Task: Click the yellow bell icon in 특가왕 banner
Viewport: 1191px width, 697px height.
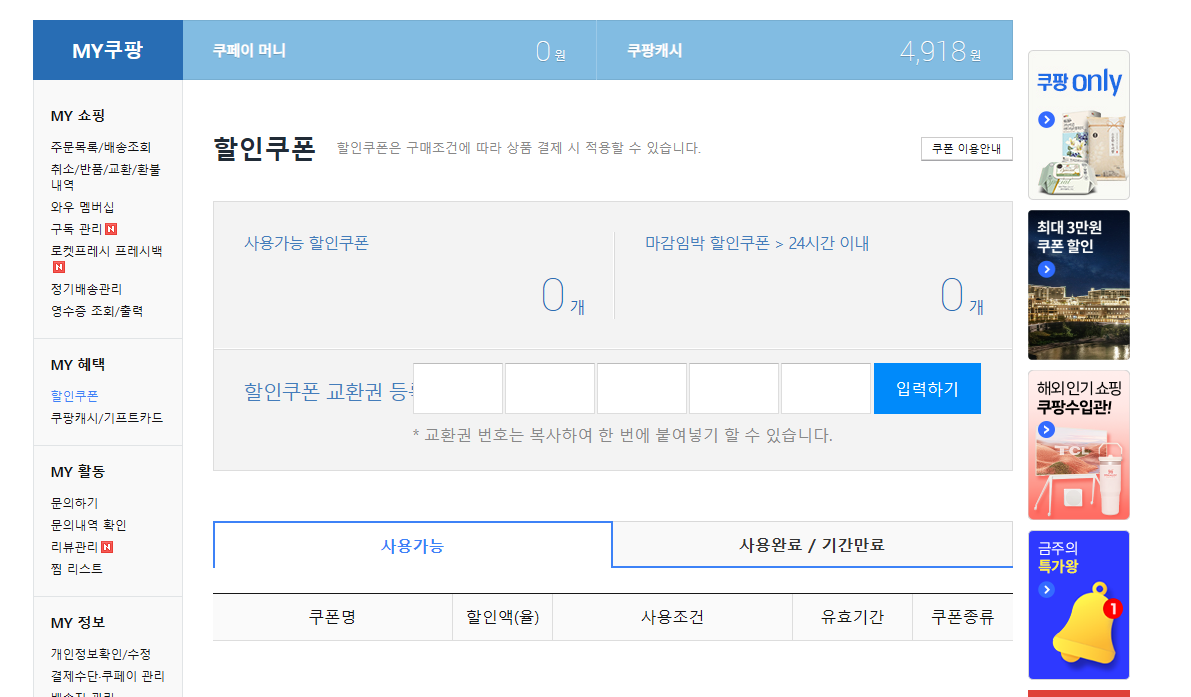Action: (x=1086, y=624)
